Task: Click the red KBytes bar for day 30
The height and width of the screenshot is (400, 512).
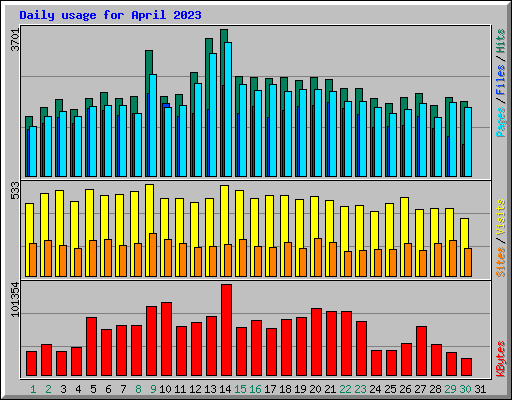Action: tap(467, 367)
